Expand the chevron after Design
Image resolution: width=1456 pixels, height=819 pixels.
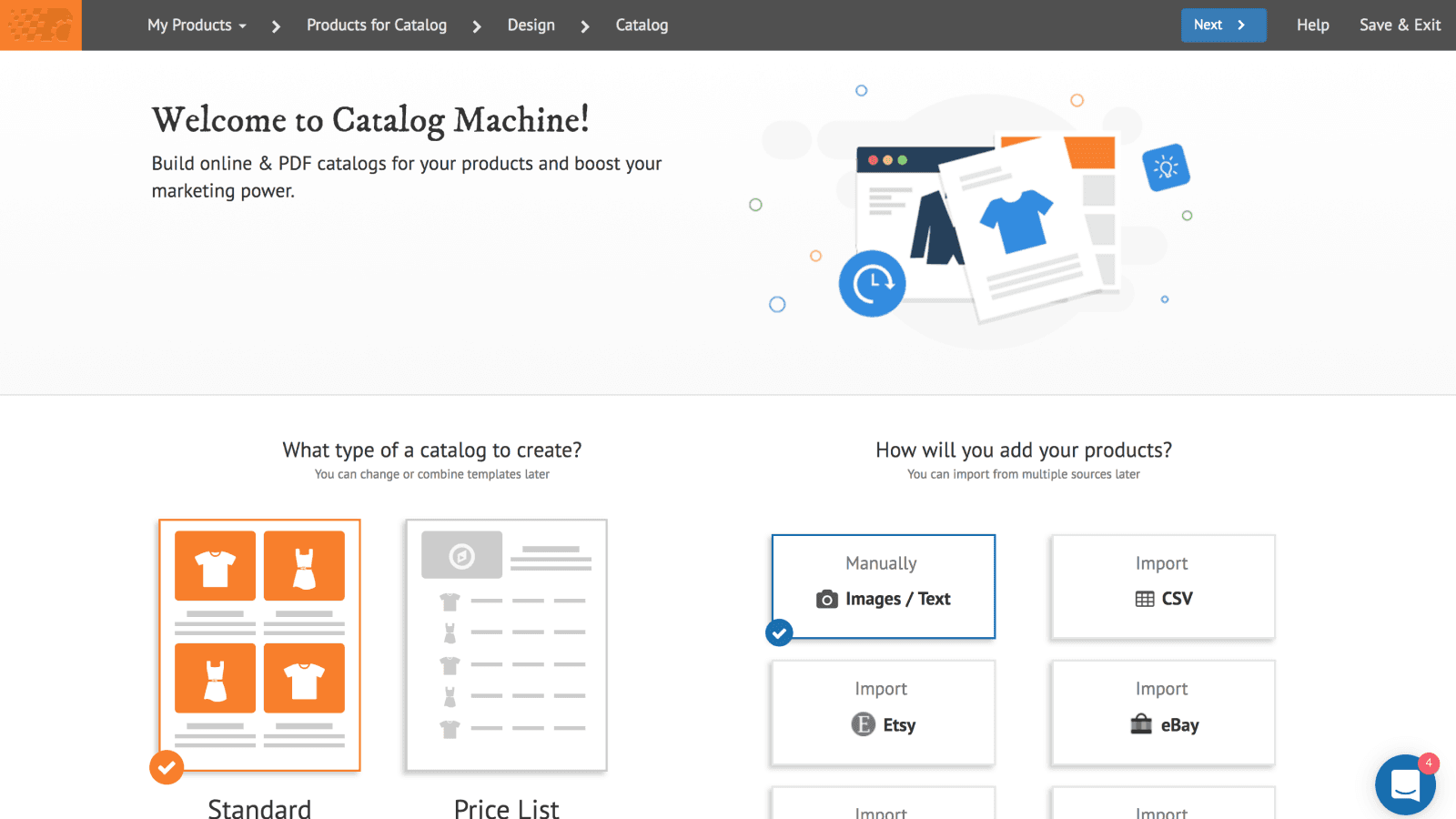584,25
